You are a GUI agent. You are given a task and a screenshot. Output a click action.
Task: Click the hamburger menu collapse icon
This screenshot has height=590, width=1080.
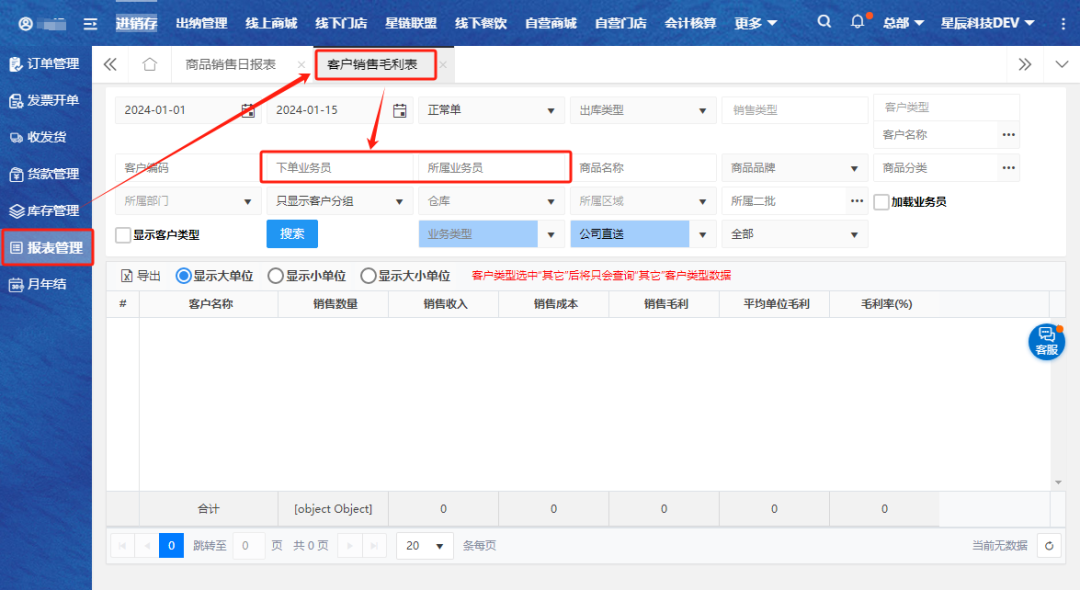tap(90, 23)
